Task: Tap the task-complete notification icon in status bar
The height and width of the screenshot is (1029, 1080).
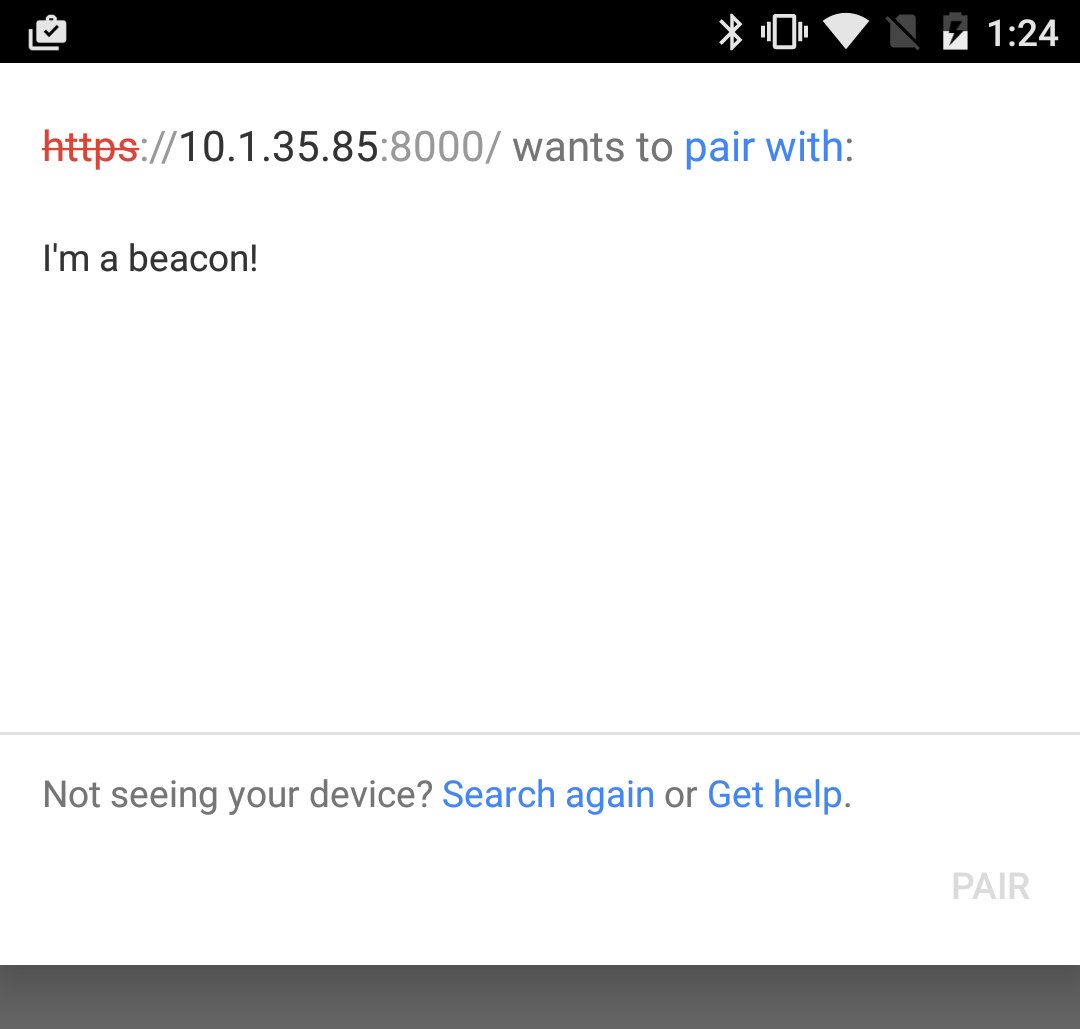Action: coord(47,32)
